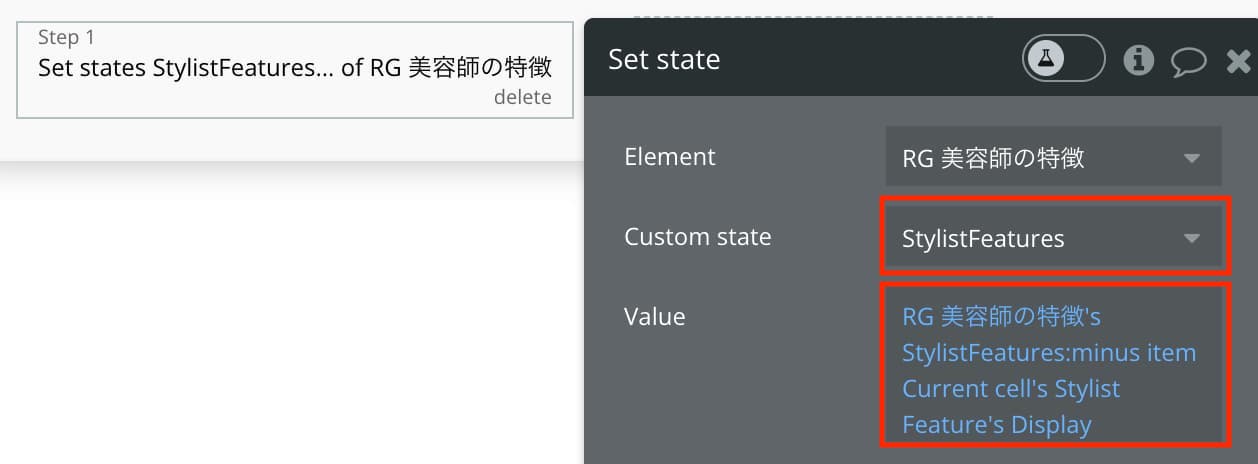Click the flask icon in the header

[x=1046, y=59]
